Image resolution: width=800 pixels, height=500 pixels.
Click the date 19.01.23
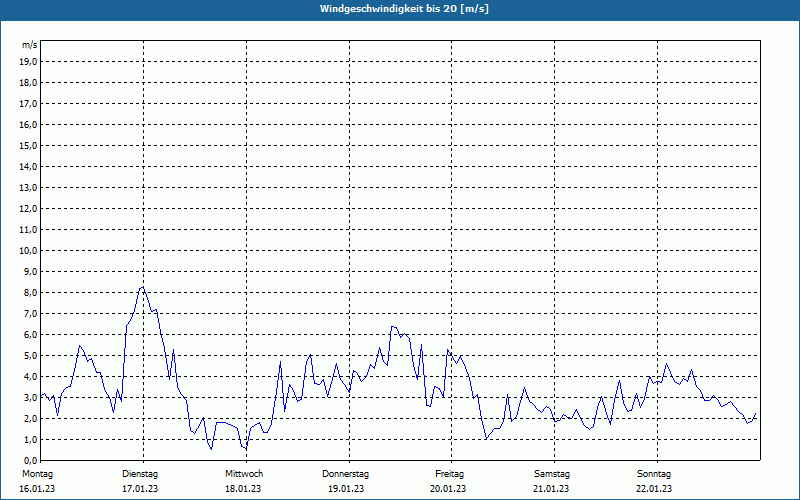(x=346, y=489)
